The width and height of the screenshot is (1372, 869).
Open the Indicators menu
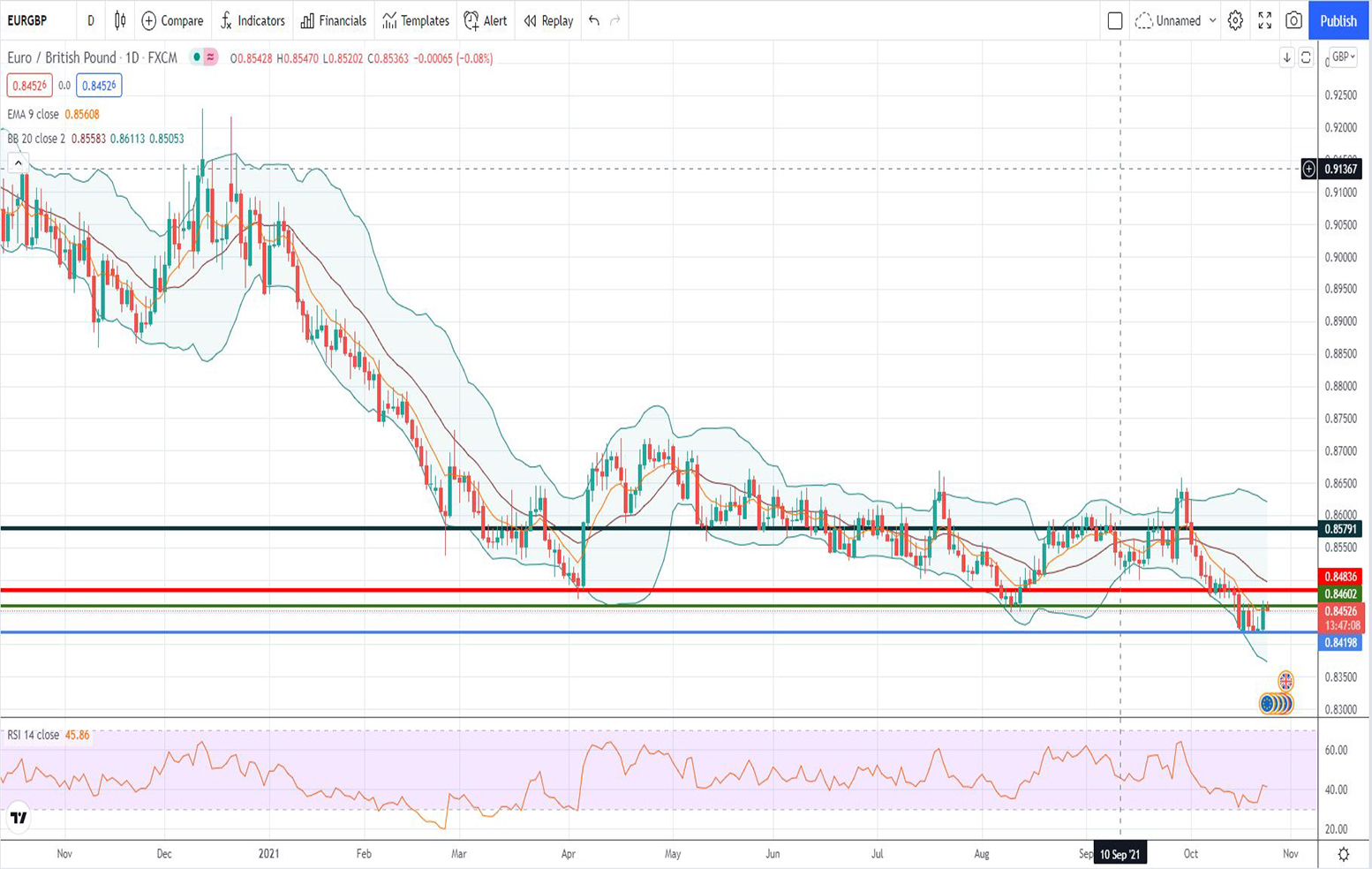tap(253, 20)
